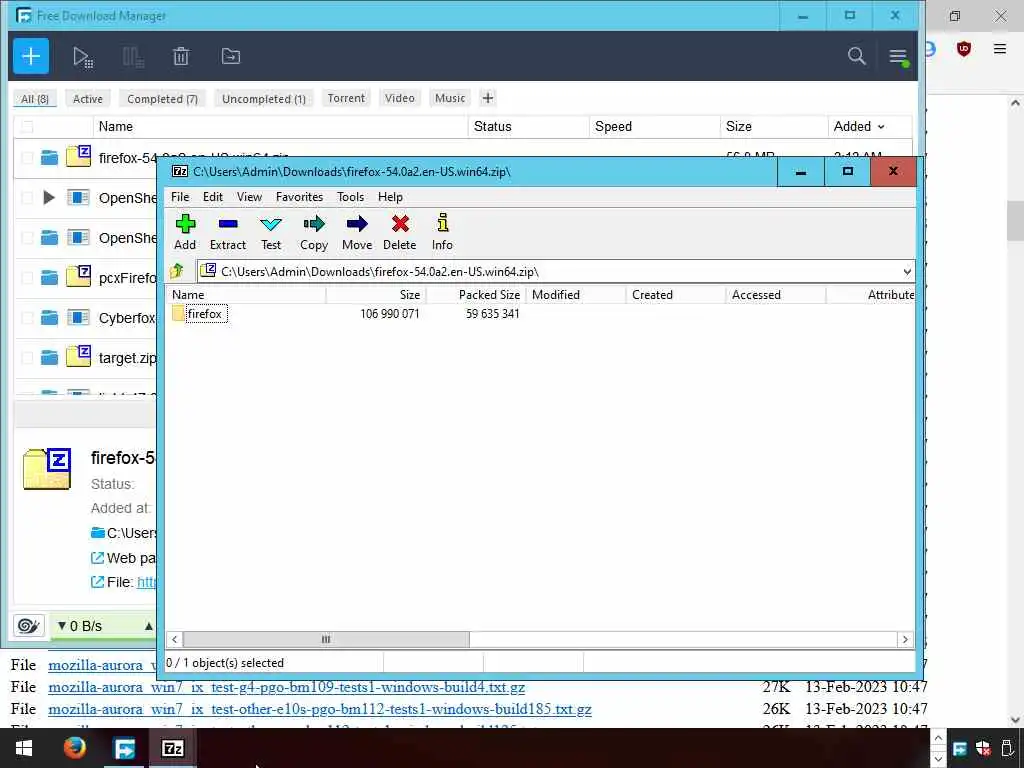Switch to the Completed (7) filter tab

[x=162, y=99]
